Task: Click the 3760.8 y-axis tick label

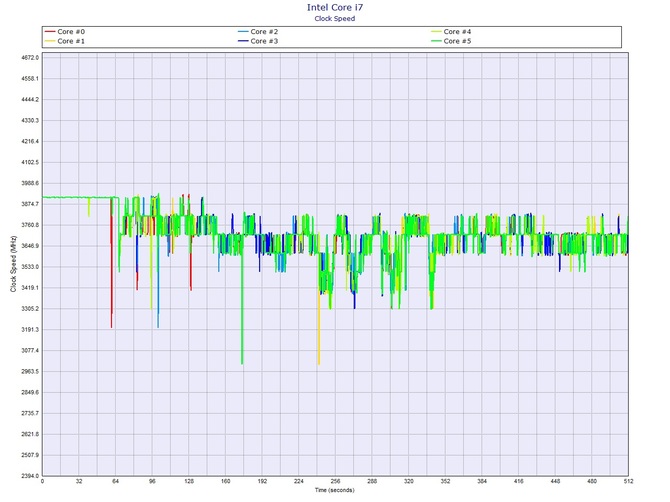Action: click(x=30, y=225)
